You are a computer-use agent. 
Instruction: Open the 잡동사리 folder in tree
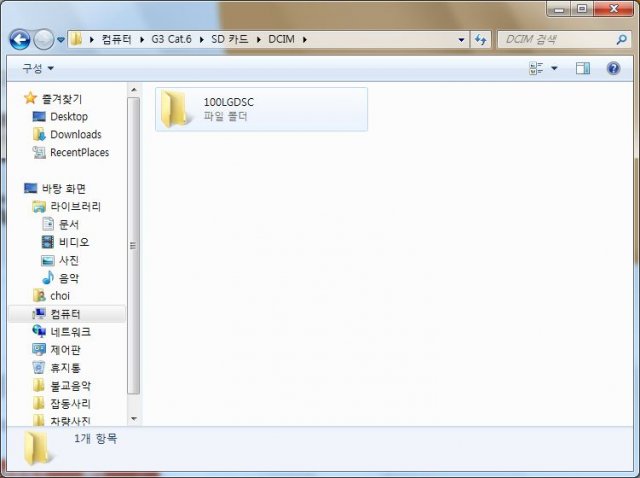point(70,404)
